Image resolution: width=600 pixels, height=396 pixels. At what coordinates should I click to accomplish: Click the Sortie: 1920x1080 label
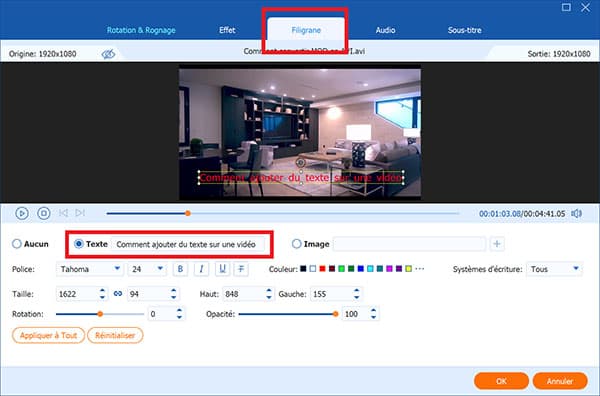pyautogui.click(x=559, y=54)
